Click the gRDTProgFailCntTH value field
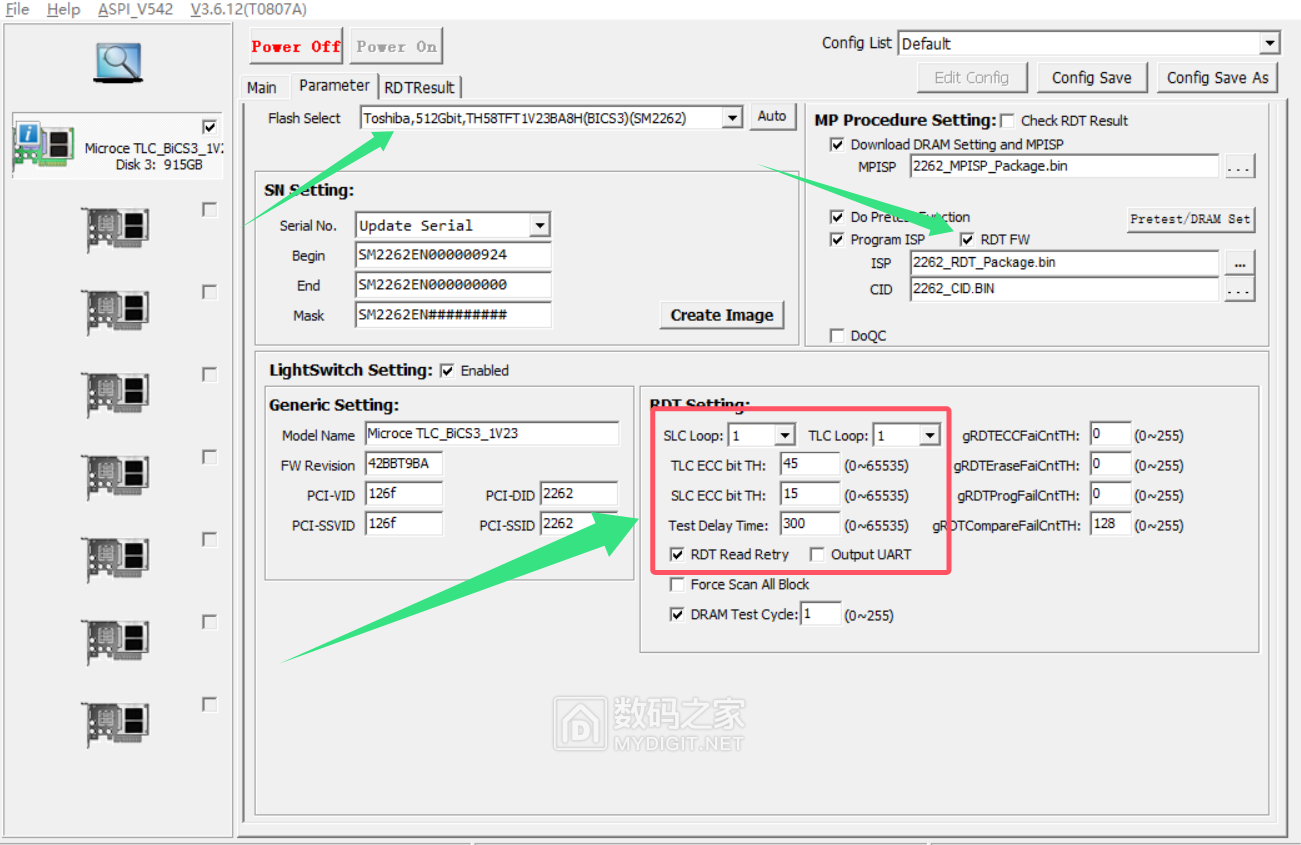The height and width of the screenshot is (845, 1301). click(x=1110, y=494)
